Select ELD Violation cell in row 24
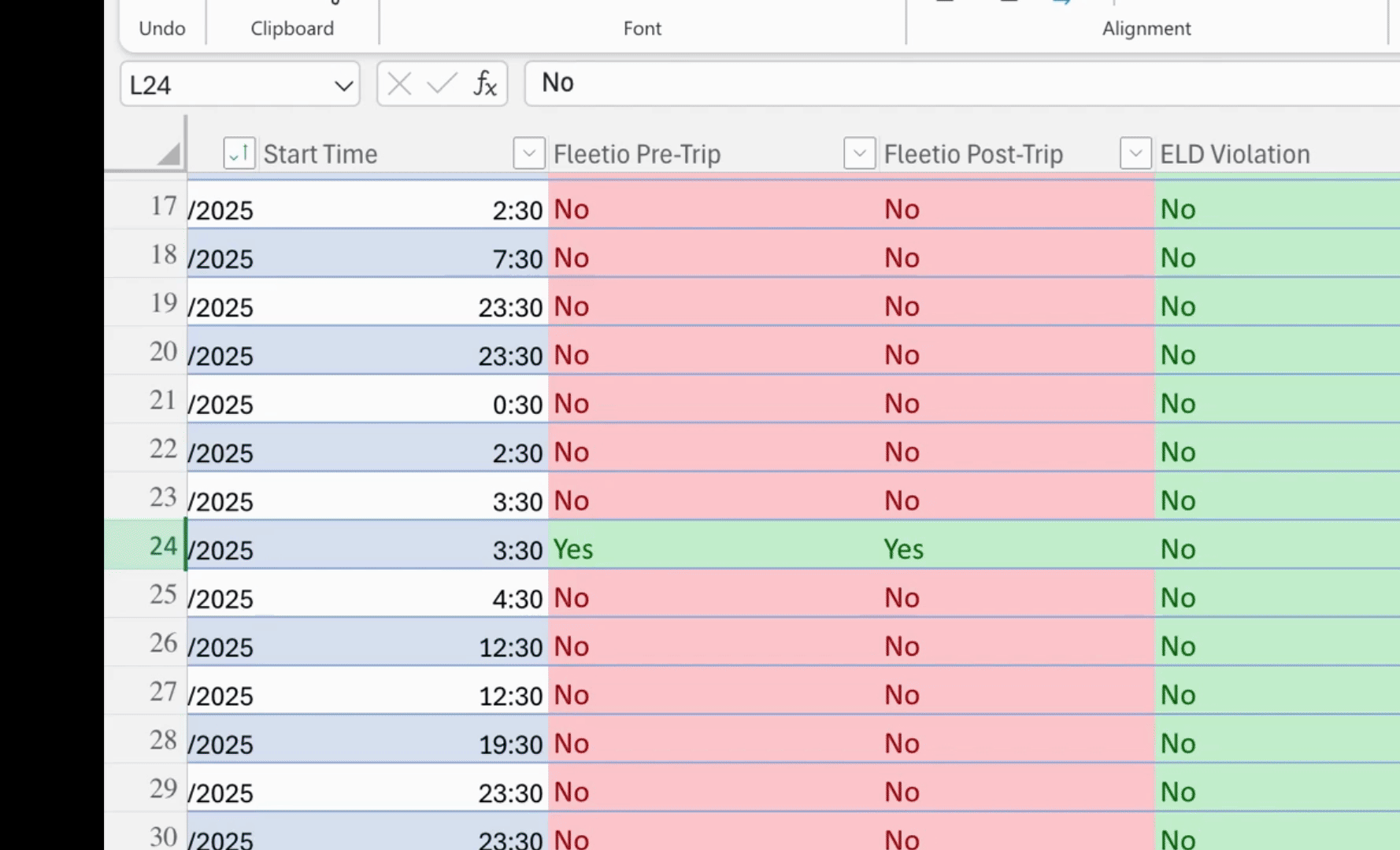 point(1276,549)
